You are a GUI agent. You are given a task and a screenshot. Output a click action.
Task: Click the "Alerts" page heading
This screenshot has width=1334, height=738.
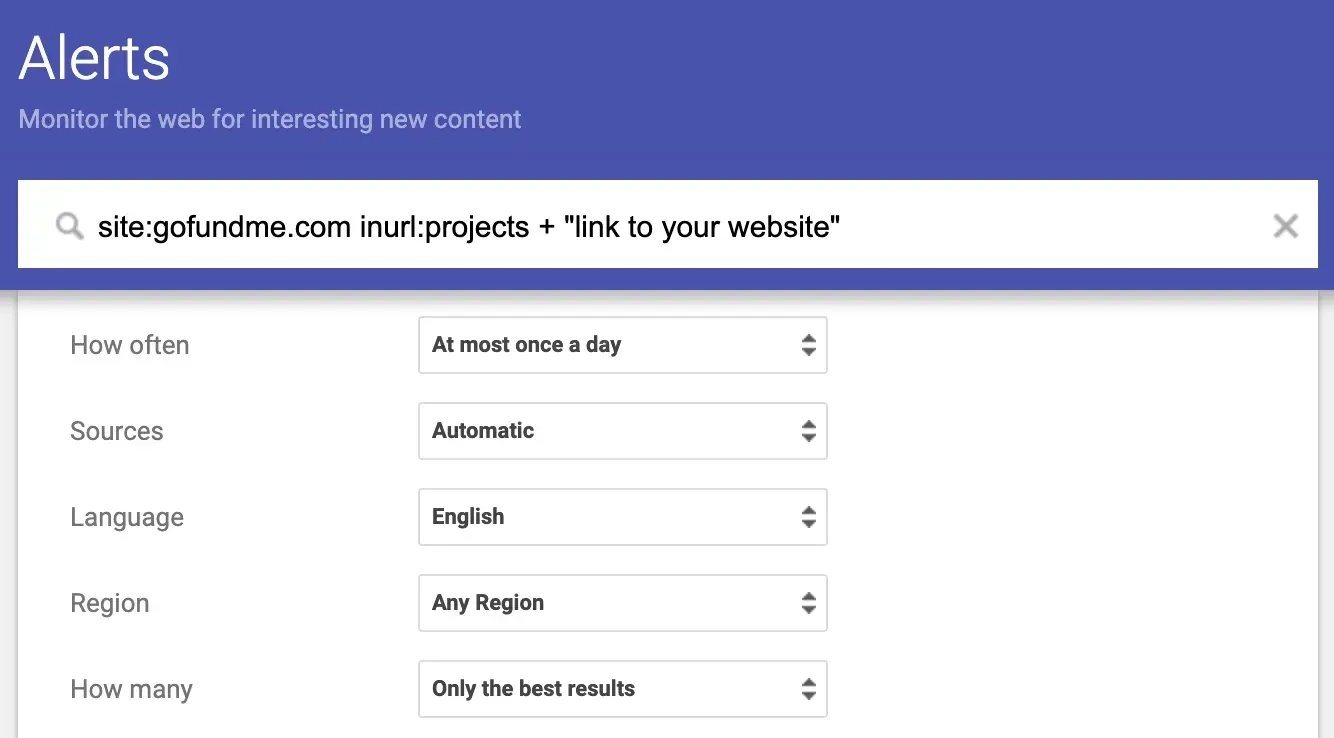(x=94, y=58)
